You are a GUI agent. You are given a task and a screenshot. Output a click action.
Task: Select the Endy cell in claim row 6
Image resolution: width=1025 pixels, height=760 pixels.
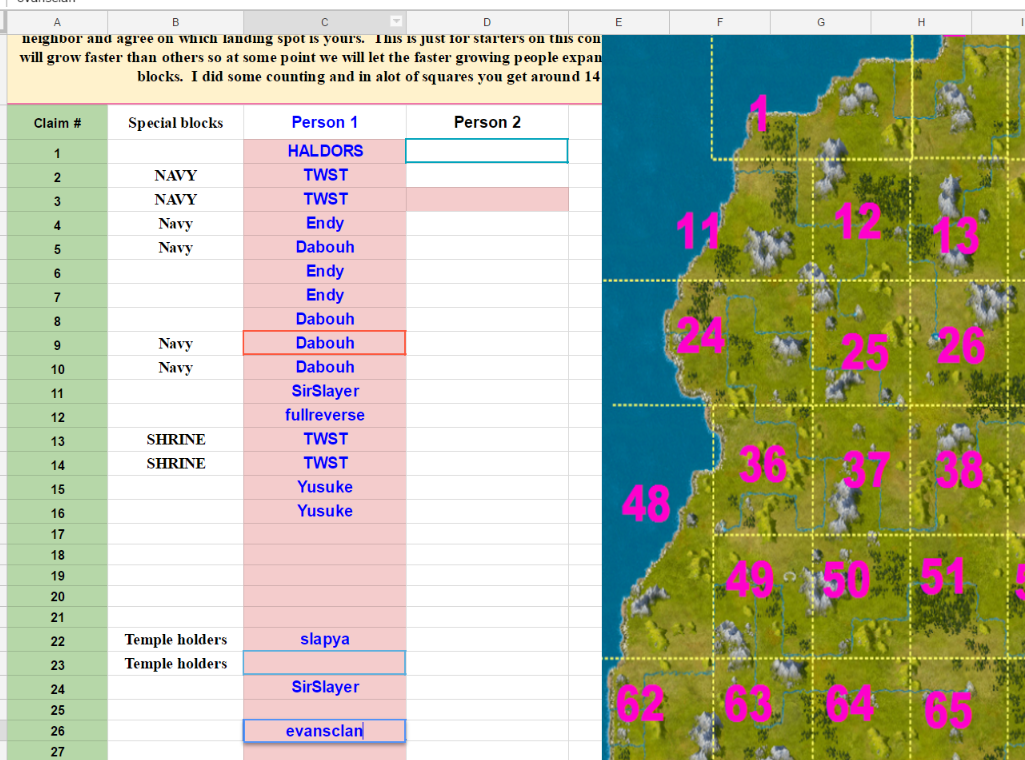(324, 271)
